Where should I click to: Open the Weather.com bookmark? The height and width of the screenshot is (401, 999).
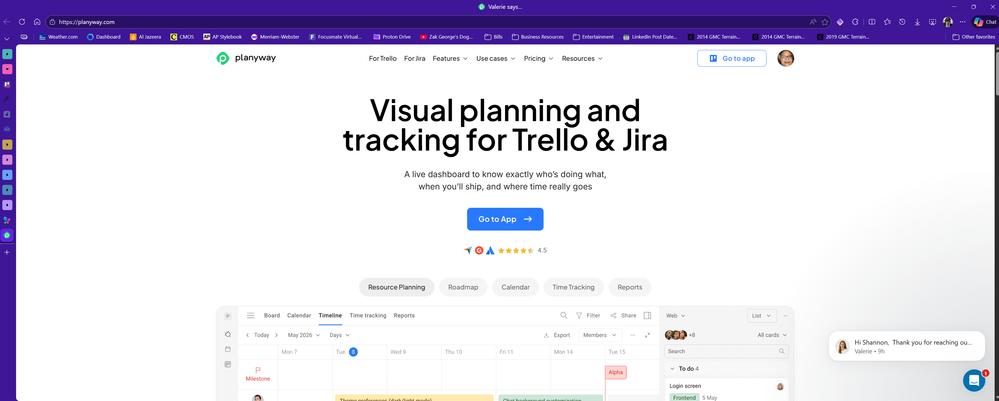59,37
